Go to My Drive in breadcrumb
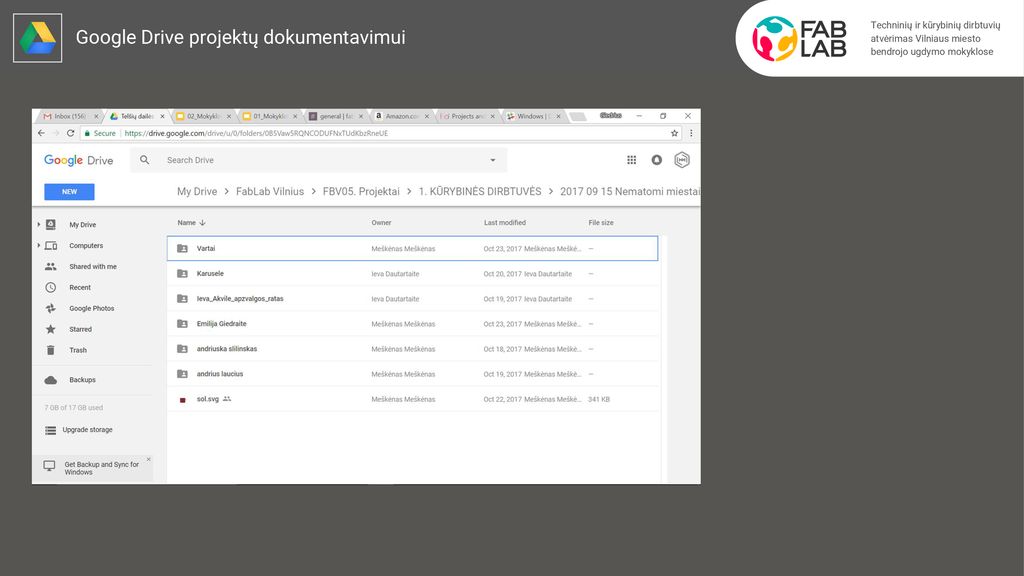Viewport: 1024px width, 576px height. click(197, 191)
